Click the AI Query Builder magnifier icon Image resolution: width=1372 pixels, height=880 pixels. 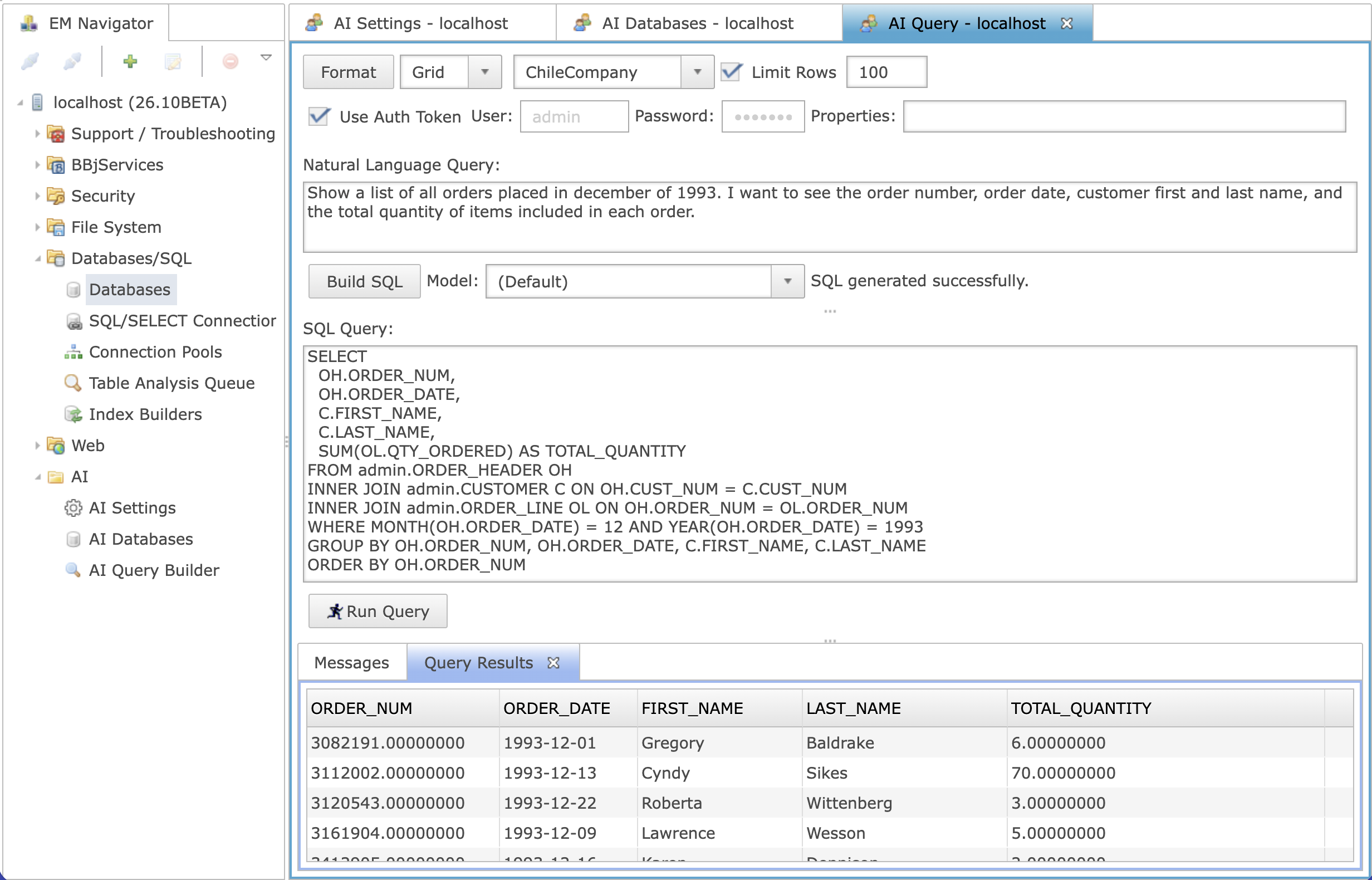[x=73, y=570]
